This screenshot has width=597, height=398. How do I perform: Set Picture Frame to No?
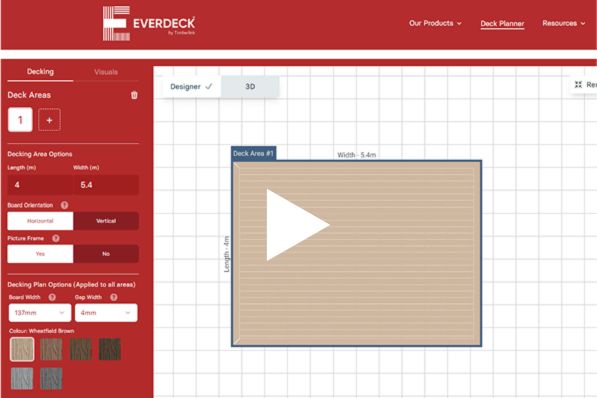[106, 254]
